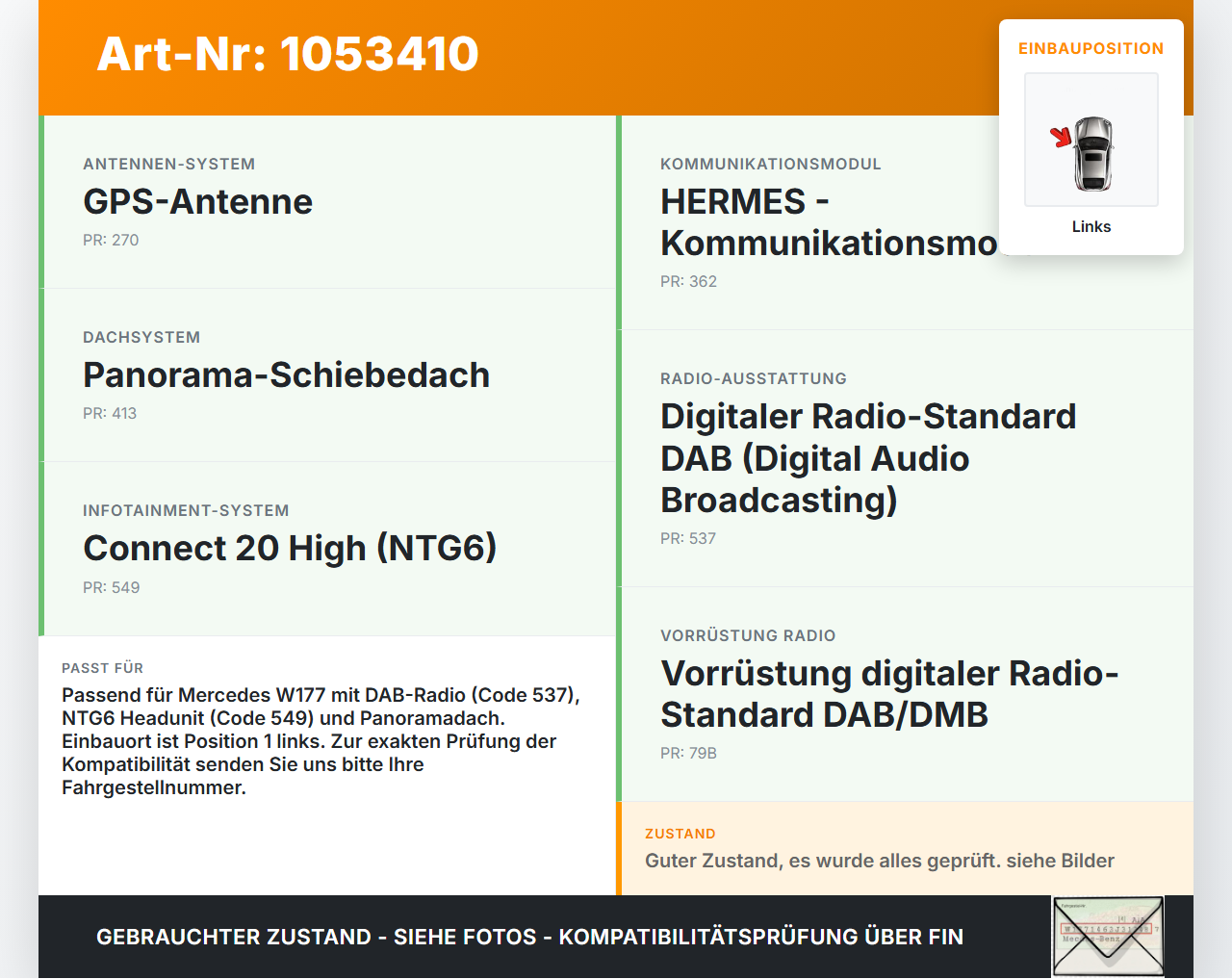Click the PR: 362 code
This screenshot has width=1232, height=979.
[x=689, y=281]
